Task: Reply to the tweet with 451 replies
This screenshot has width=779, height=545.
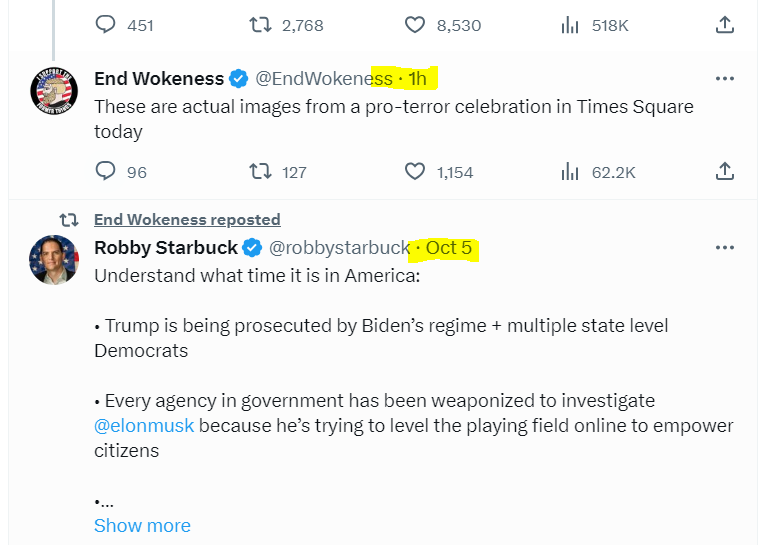Action: 106,25
